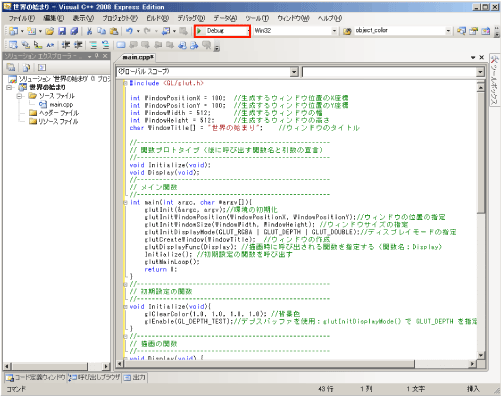The width and height of the screenshot is (501, 396).
Task: Click the 43 行 line indicator in status bar
Action: point(325,389)
